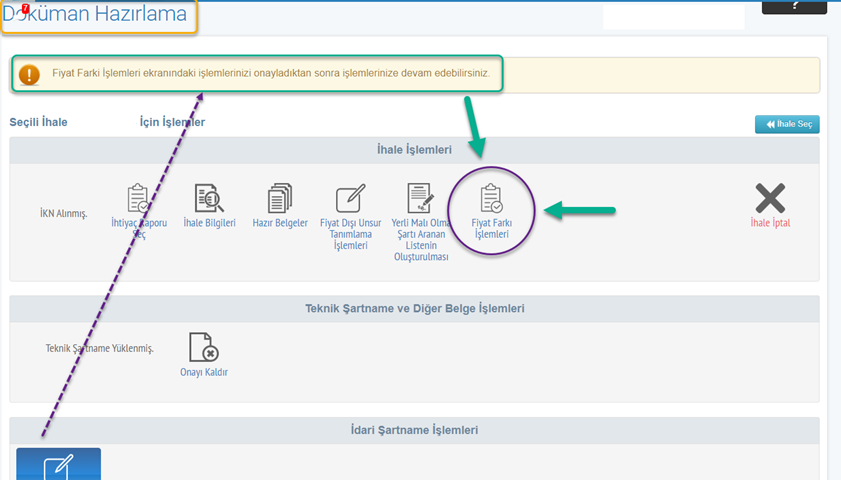Click the İhale Bilgileri magnifier document icon

click(x=209, y=199)
